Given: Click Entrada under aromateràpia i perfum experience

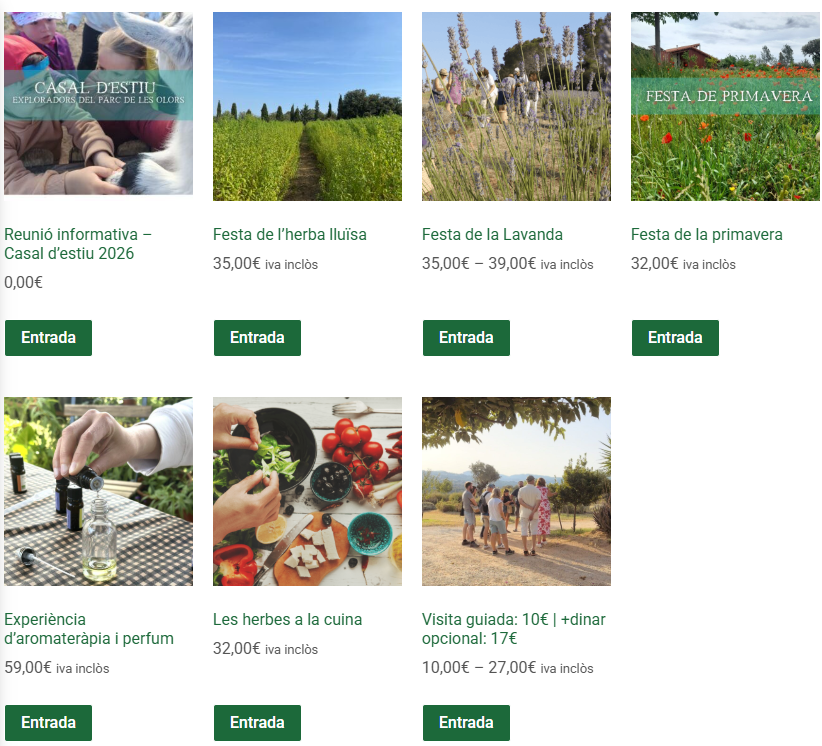Looking at the screenshot, I should click(48, 722).
